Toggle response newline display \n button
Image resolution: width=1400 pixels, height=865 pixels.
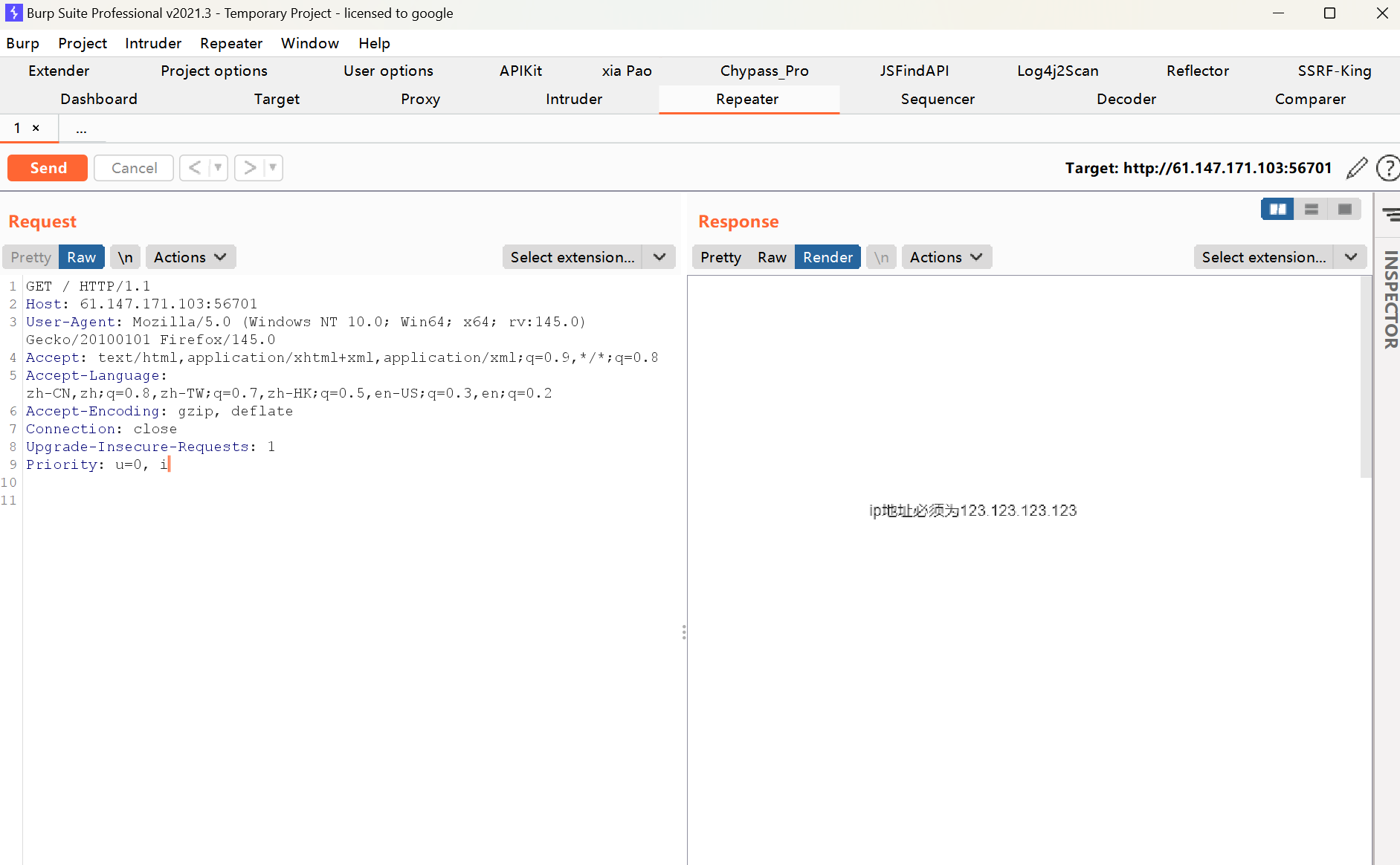pos(881,257)
